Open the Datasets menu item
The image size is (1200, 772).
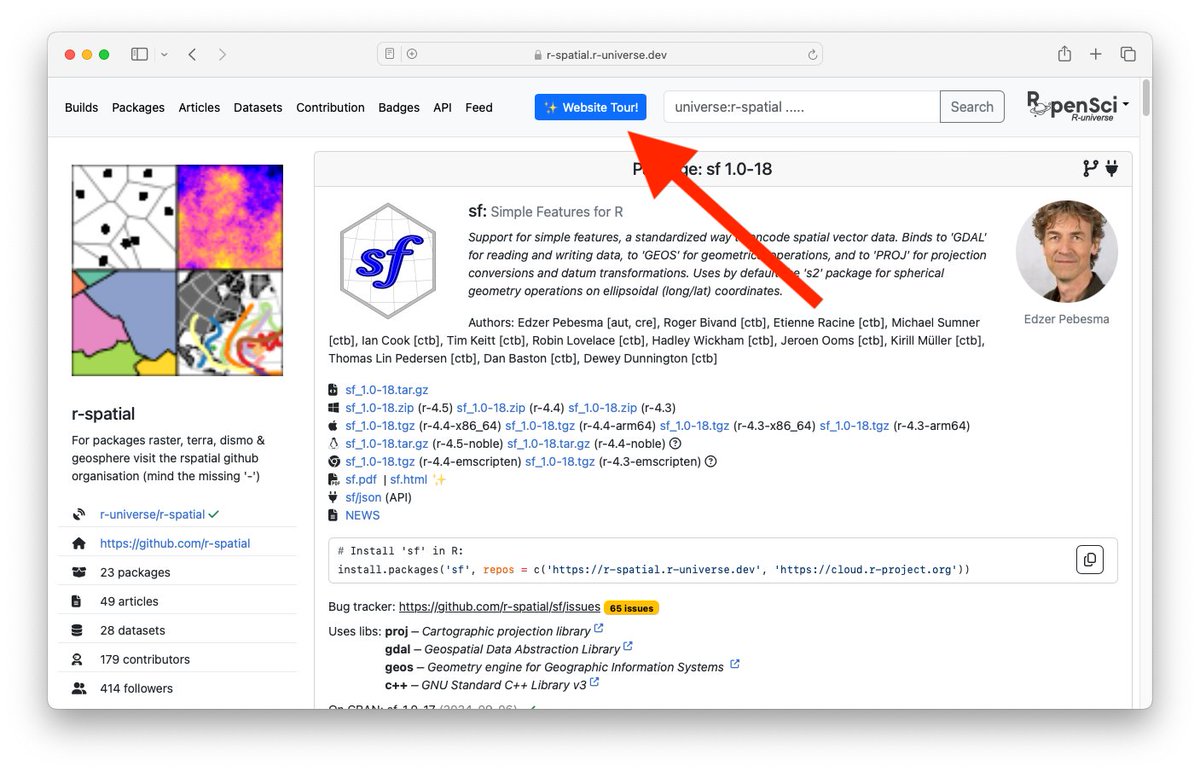click(258, 107)
